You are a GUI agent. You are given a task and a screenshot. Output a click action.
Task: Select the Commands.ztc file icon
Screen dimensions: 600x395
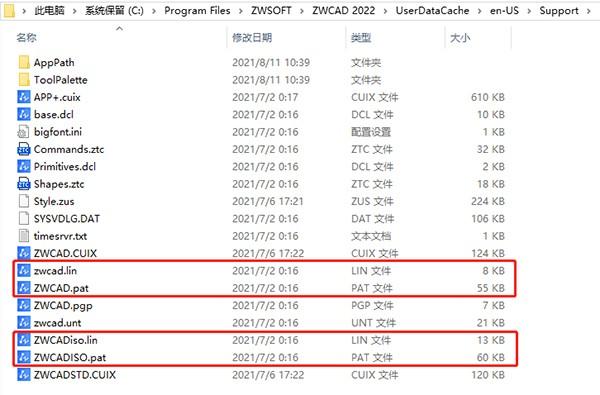pos(24,149)
